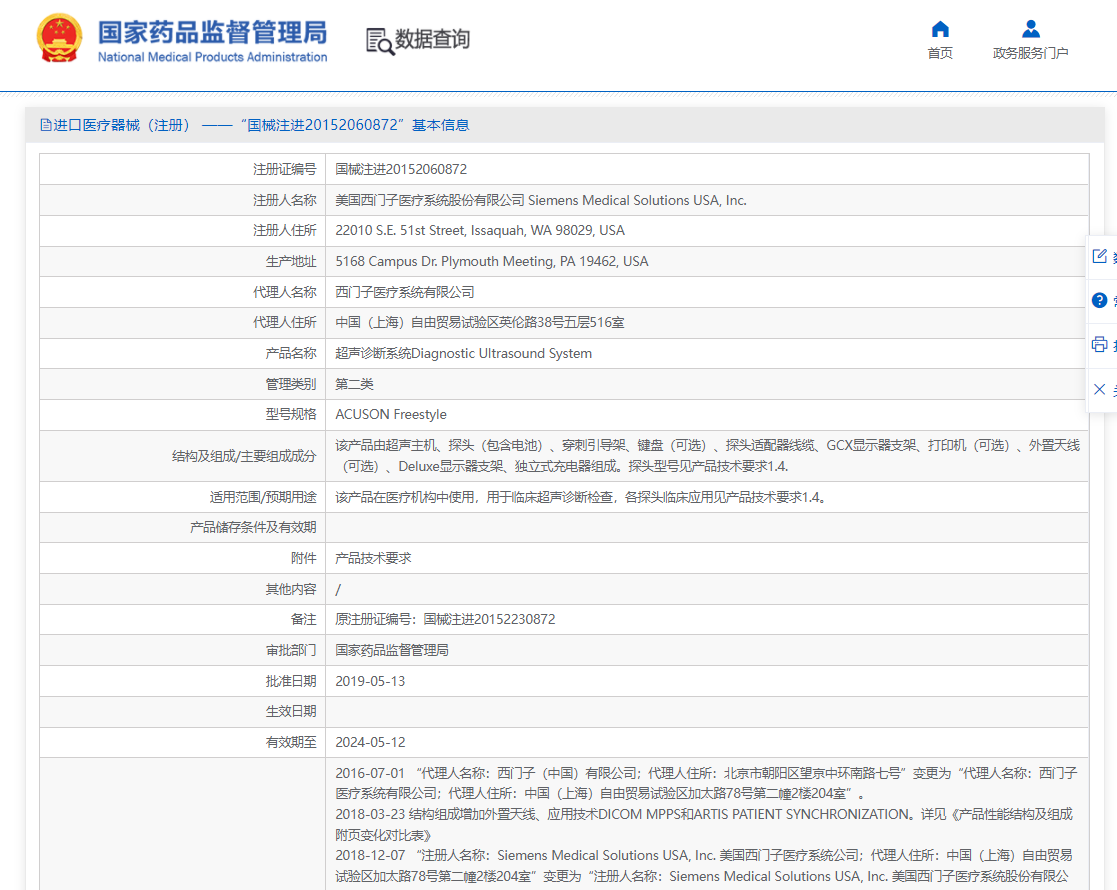This screenshot has height=890, width=1117.
Task: Click the 注册人名称 row label
Action: pos(284,200)
